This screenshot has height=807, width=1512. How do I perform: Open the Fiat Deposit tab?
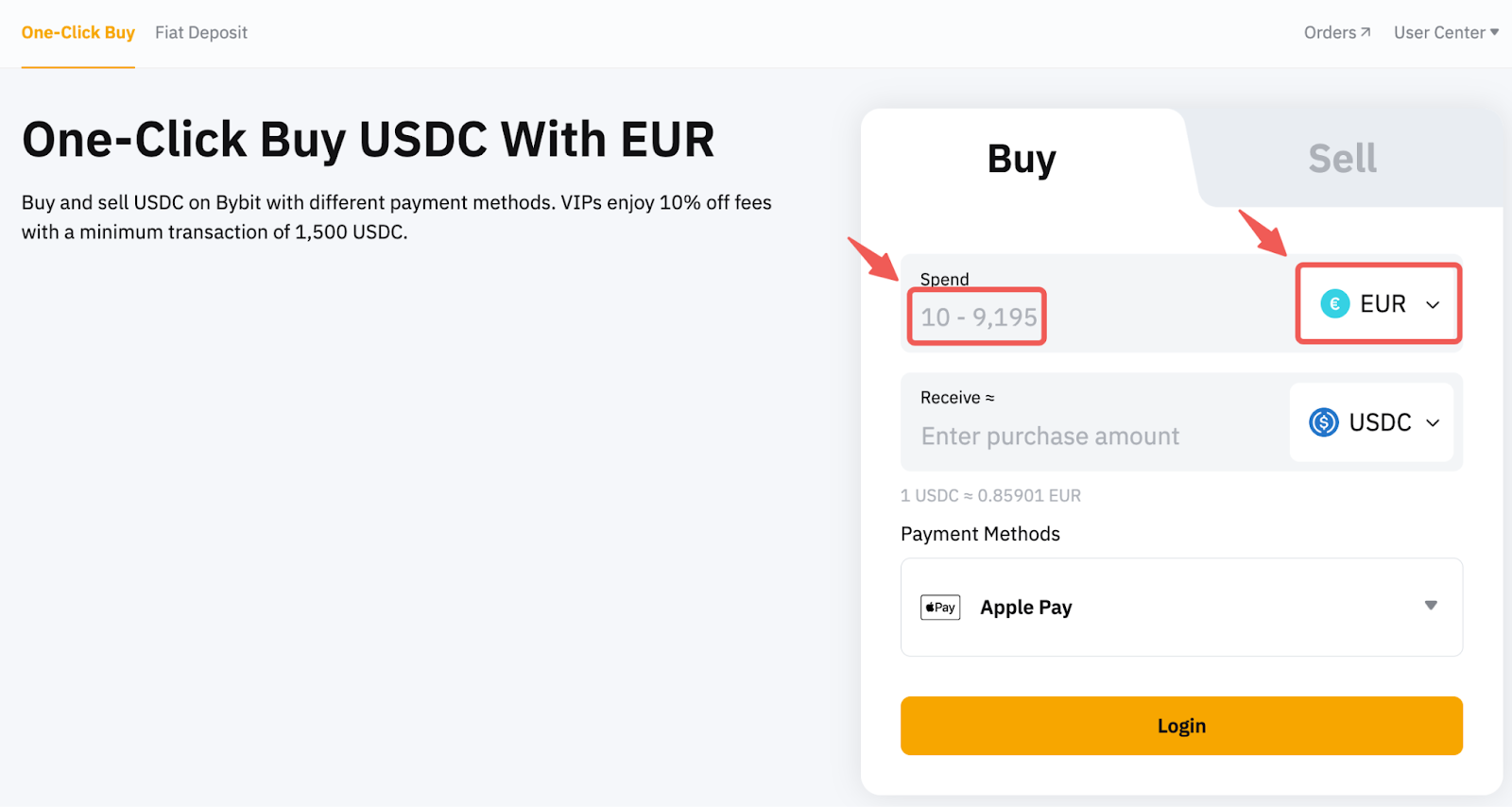201,32
